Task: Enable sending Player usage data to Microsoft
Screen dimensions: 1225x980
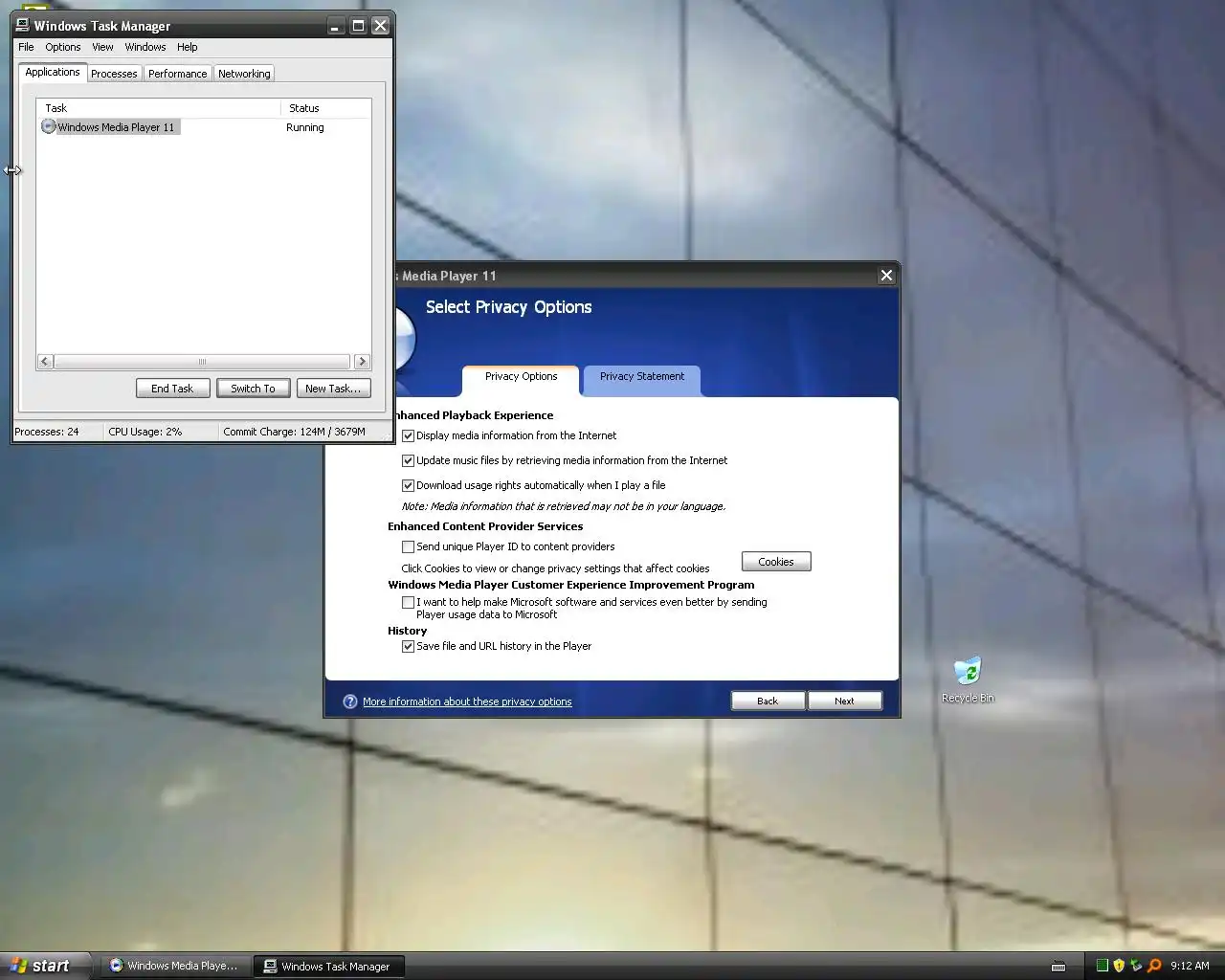Action: pos(408,602)
